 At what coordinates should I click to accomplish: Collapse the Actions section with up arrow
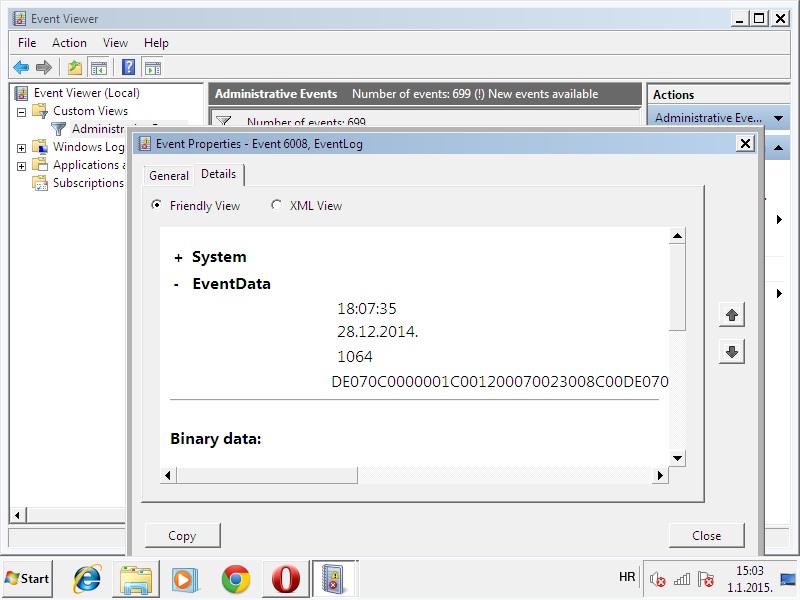click(x=778, y=147)
